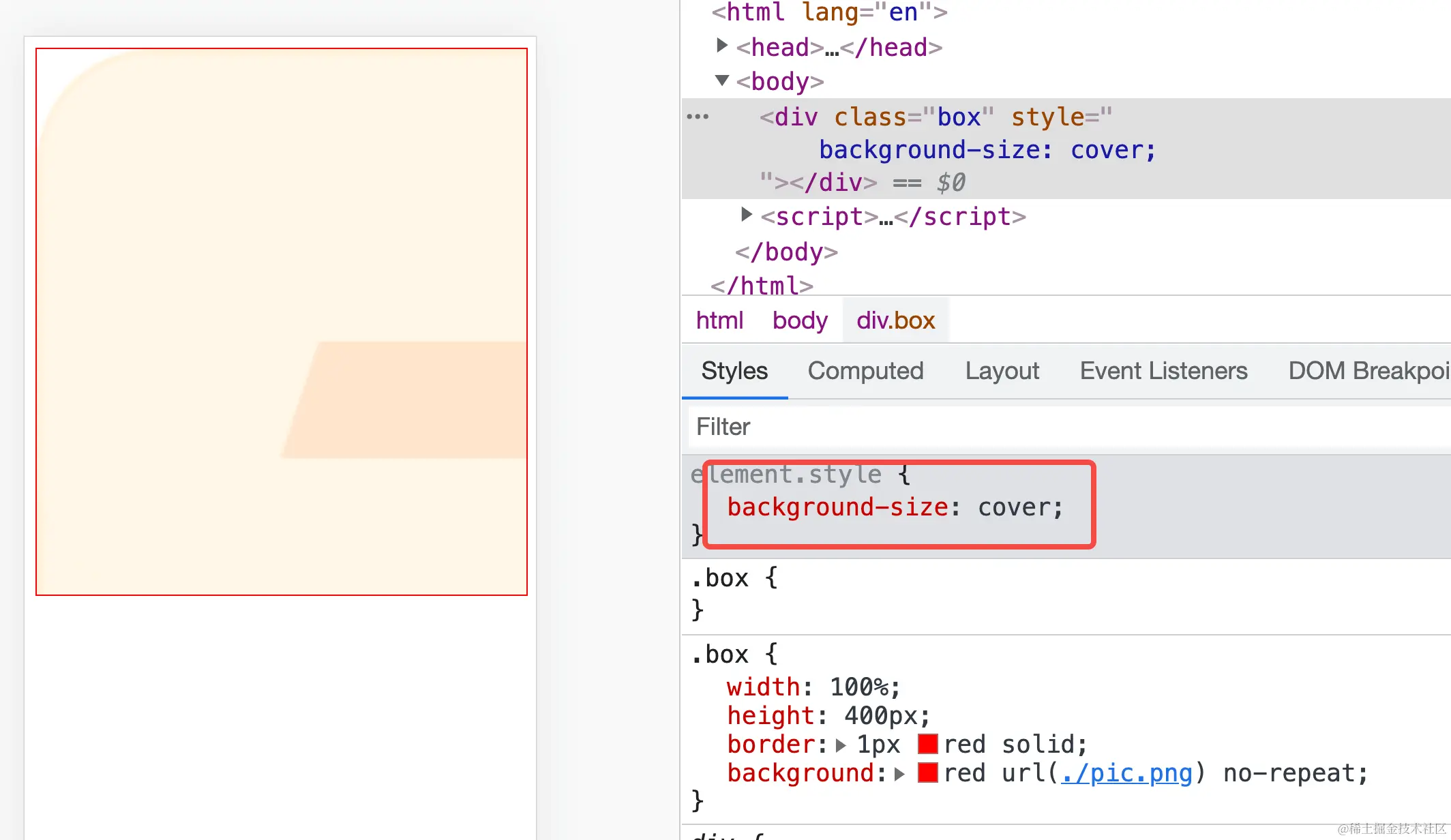Click the red-bordered box preview in the page
The image size is (1451, 840).
tap(282, 322)
